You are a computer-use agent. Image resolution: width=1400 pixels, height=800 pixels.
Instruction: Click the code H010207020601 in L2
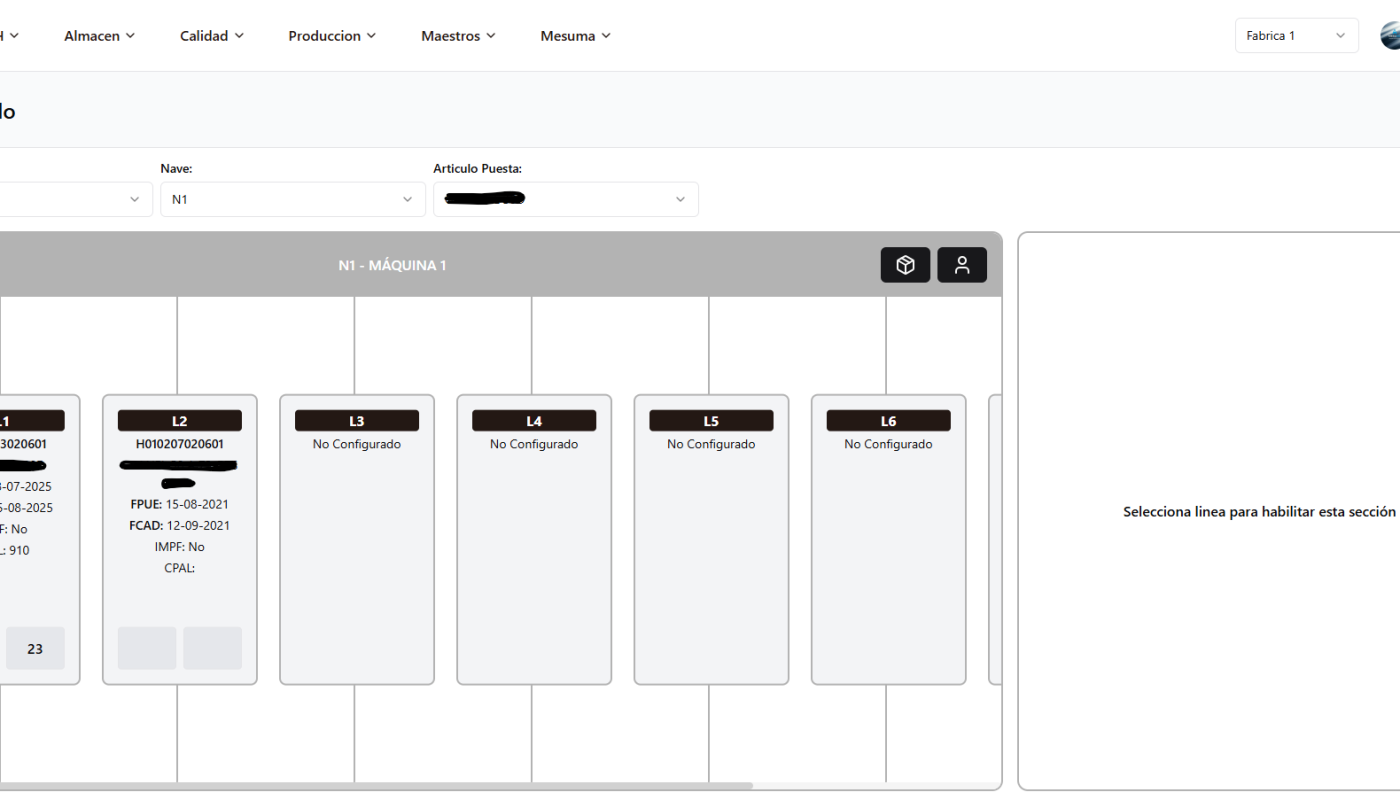click(x=180, y=444)
